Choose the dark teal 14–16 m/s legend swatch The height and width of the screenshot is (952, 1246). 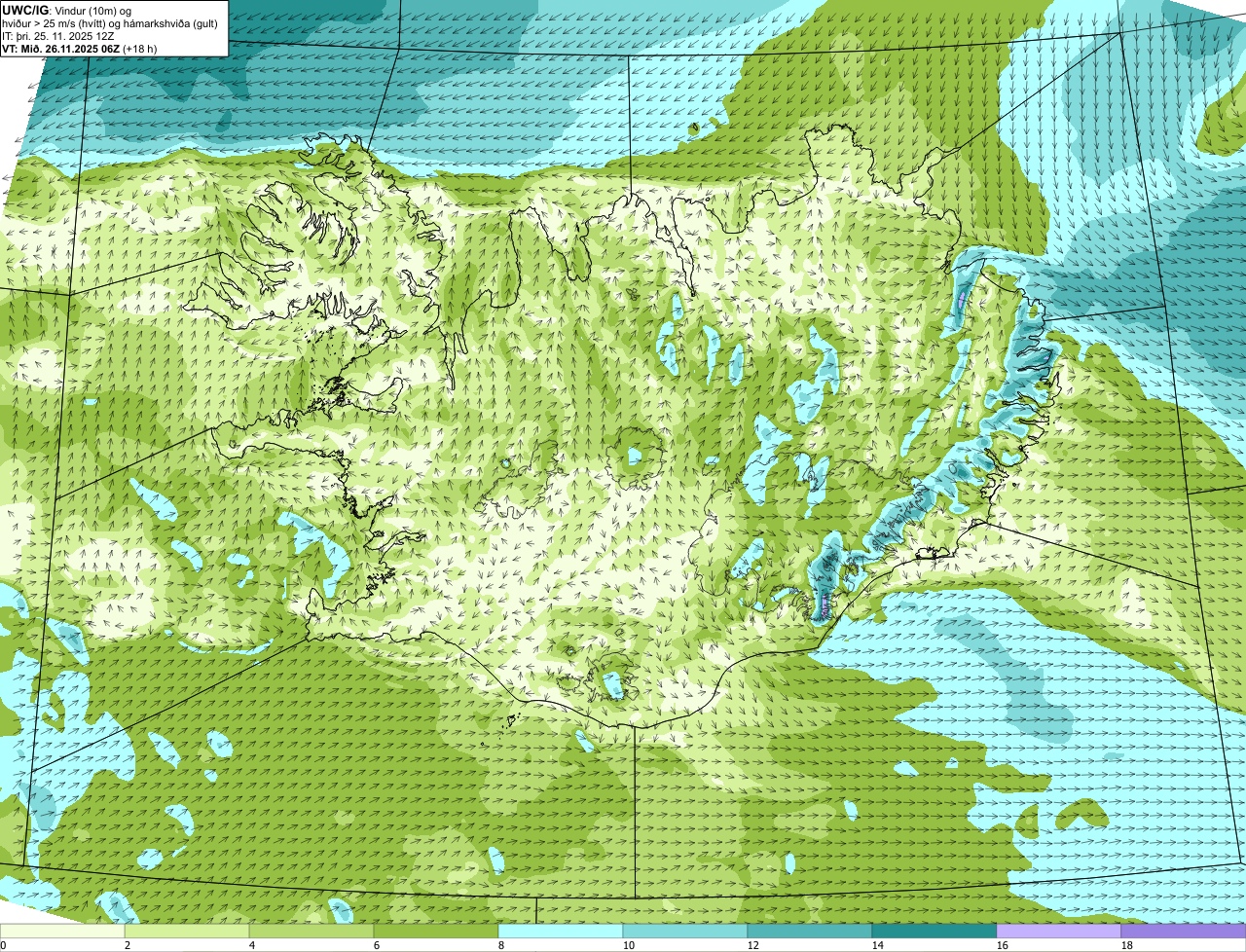point(934,931)
